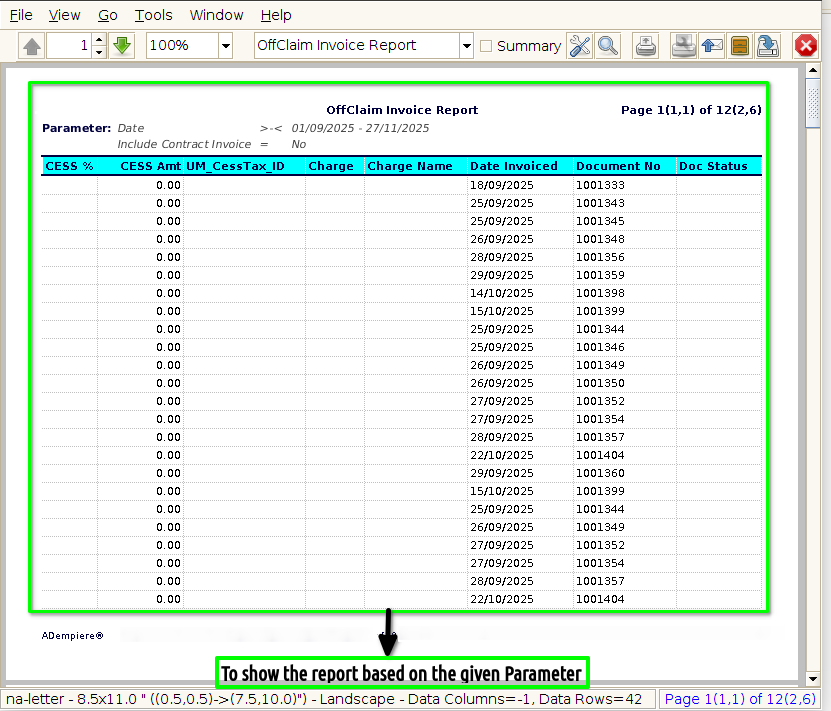Click the OffClaim Invoice Report page title
Image resolution: width=831 pixels, height=711 pixels.
(x=402, y=110)
